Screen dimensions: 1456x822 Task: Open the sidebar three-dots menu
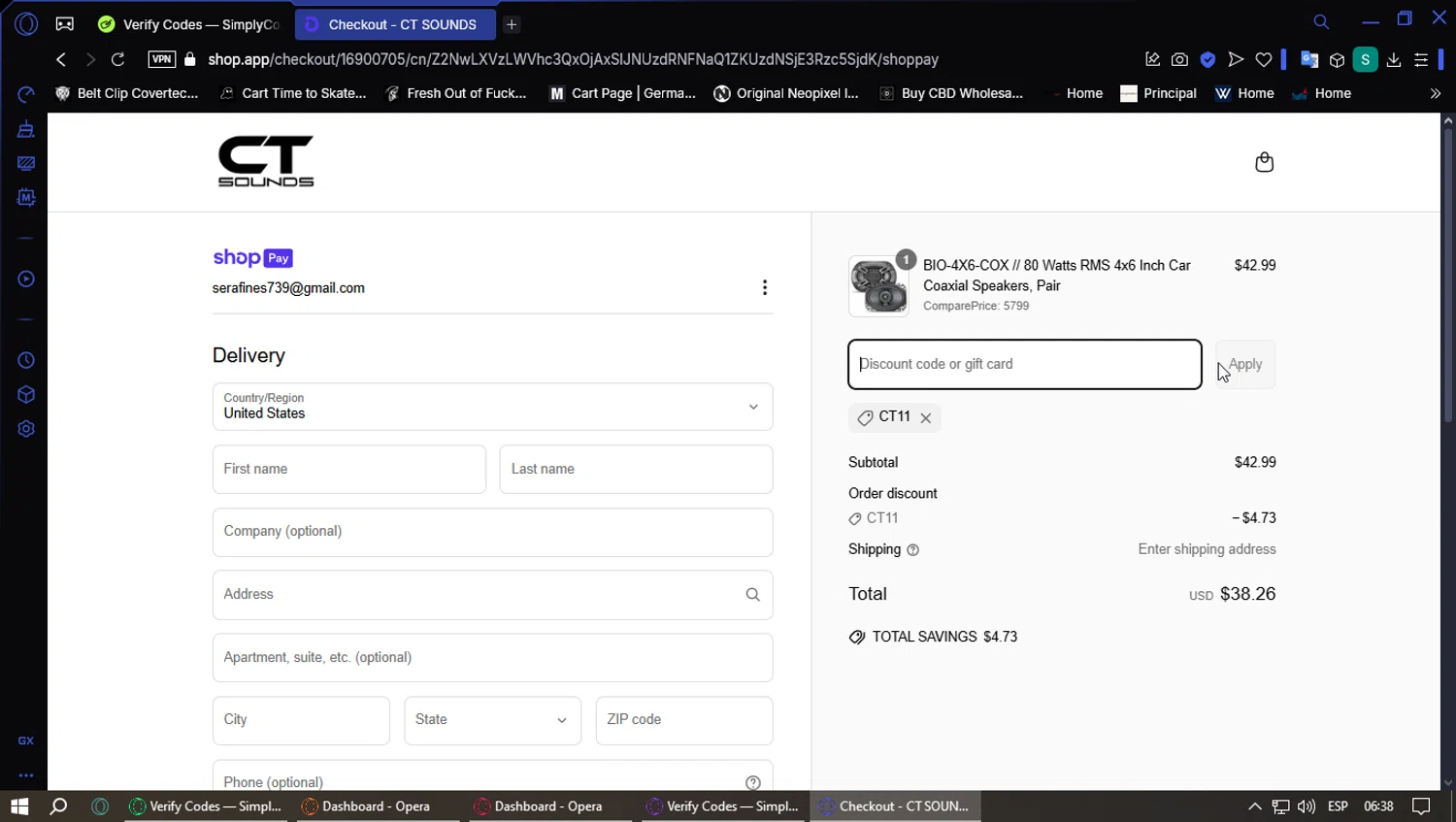point(26,775)
